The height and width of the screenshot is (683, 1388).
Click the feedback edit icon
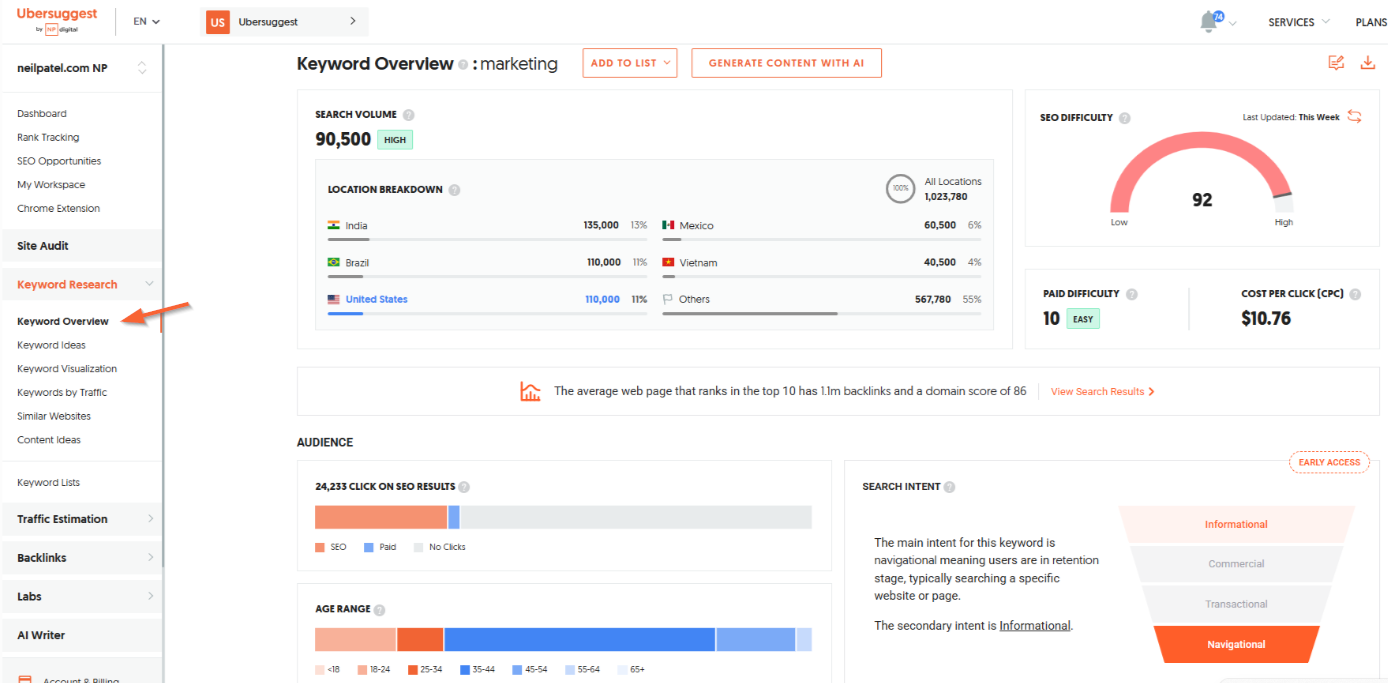(1336, 63)
